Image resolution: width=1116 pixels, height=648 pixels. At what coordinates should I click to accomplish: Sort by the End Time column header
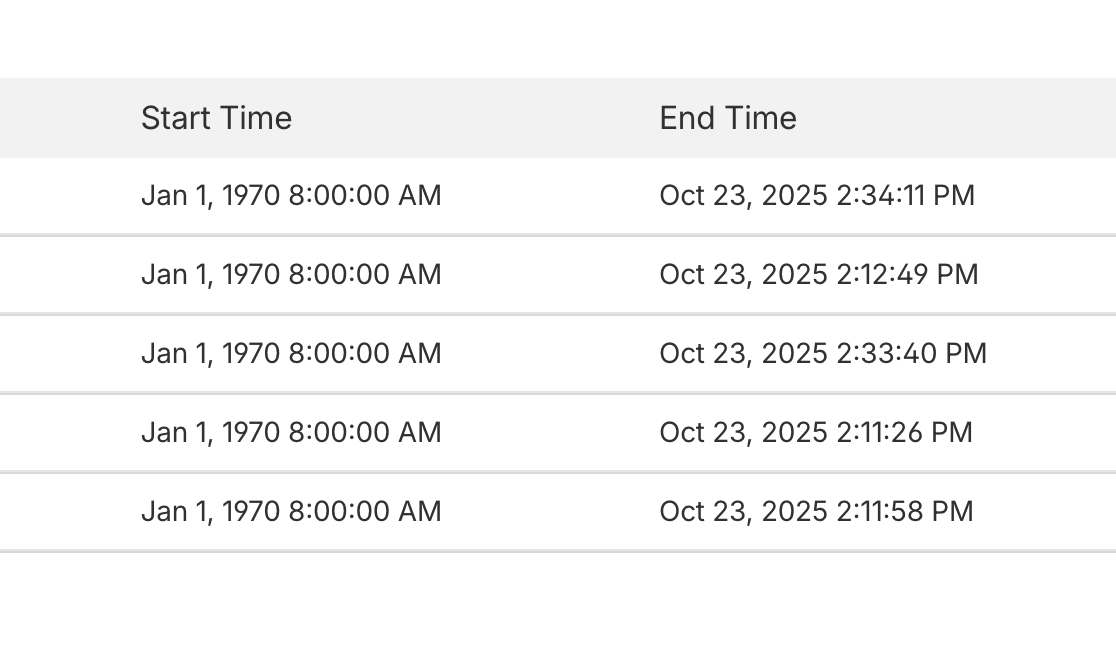(x=728, y=118)
